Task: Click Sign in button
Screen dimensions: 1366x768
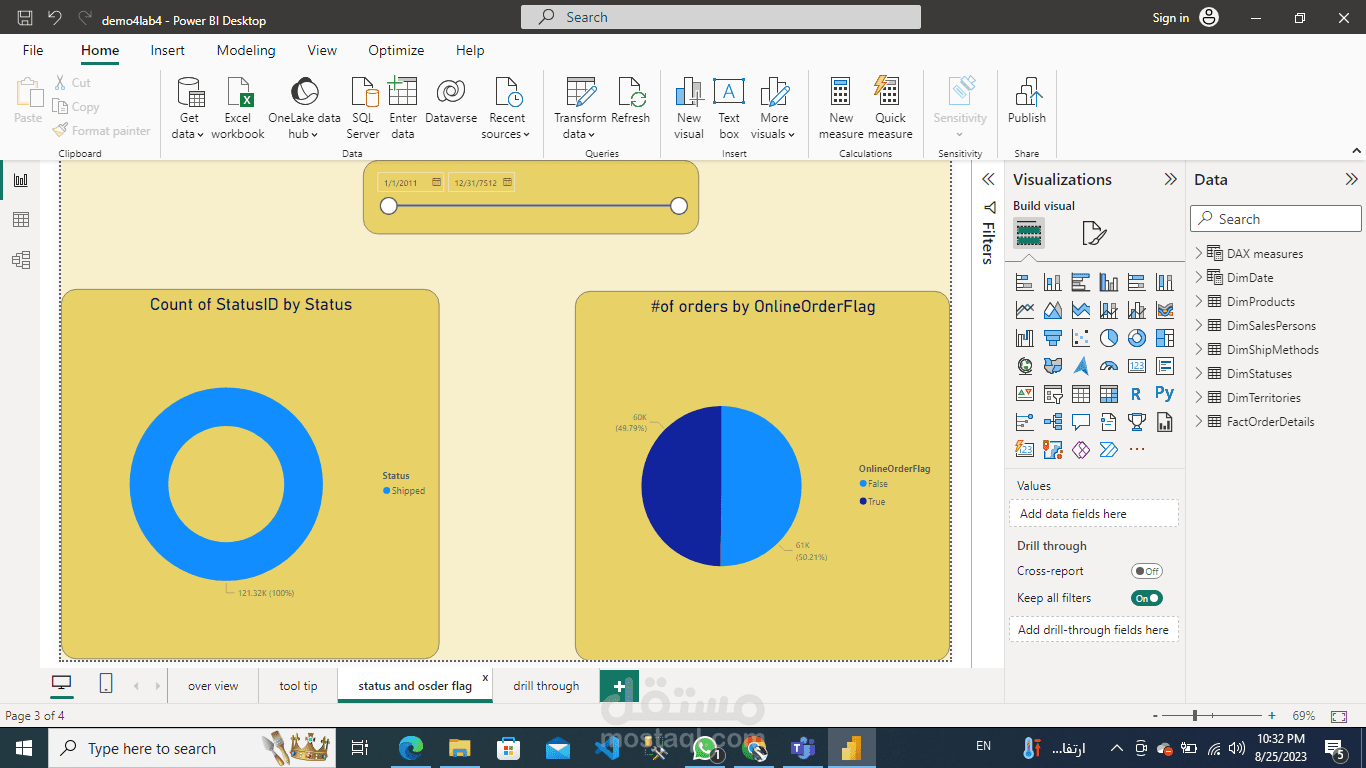Action: [1170, 17]
